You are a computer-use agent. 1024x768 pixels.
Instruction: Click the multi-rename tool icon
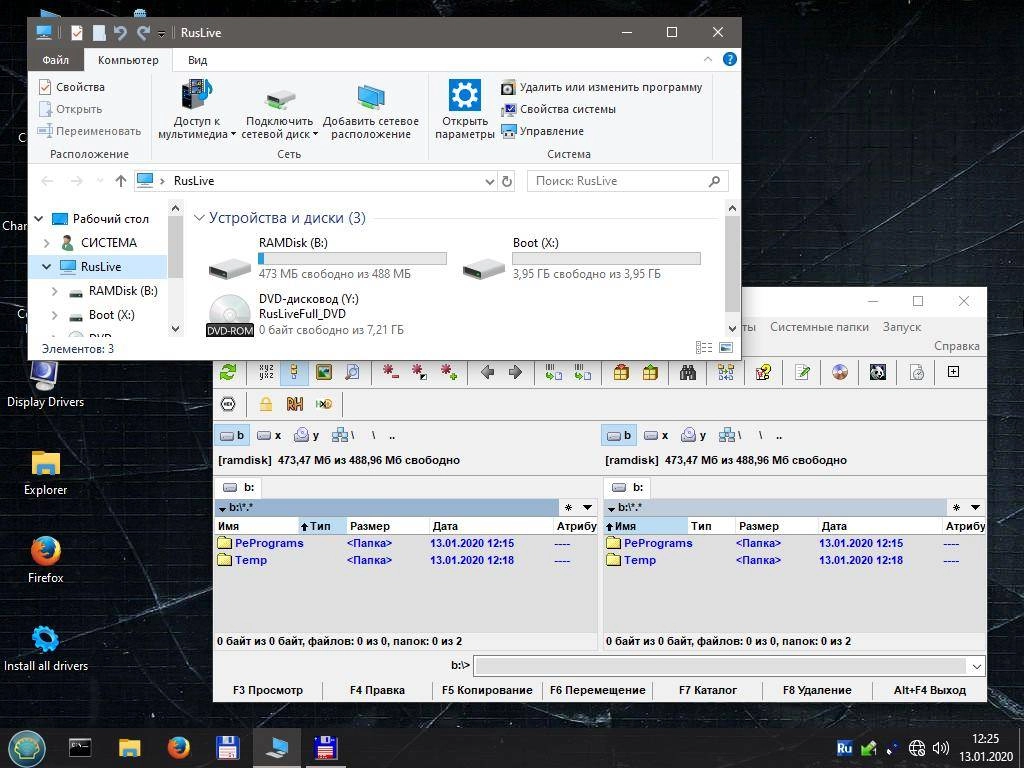726,372
